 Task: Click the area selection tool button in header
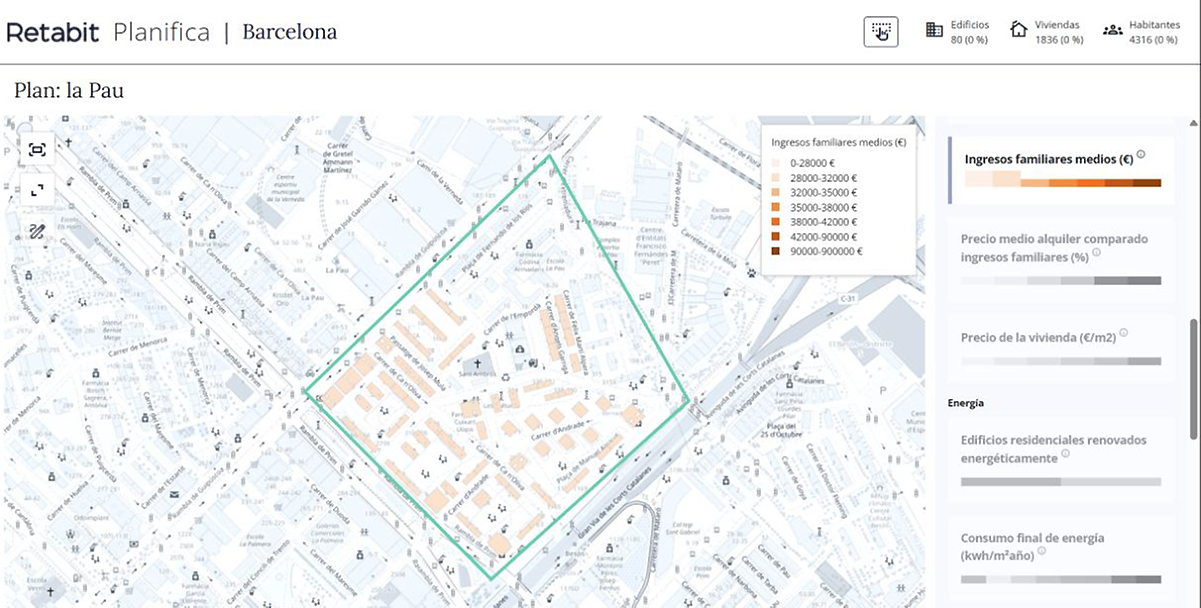click(x=881, y=32)
